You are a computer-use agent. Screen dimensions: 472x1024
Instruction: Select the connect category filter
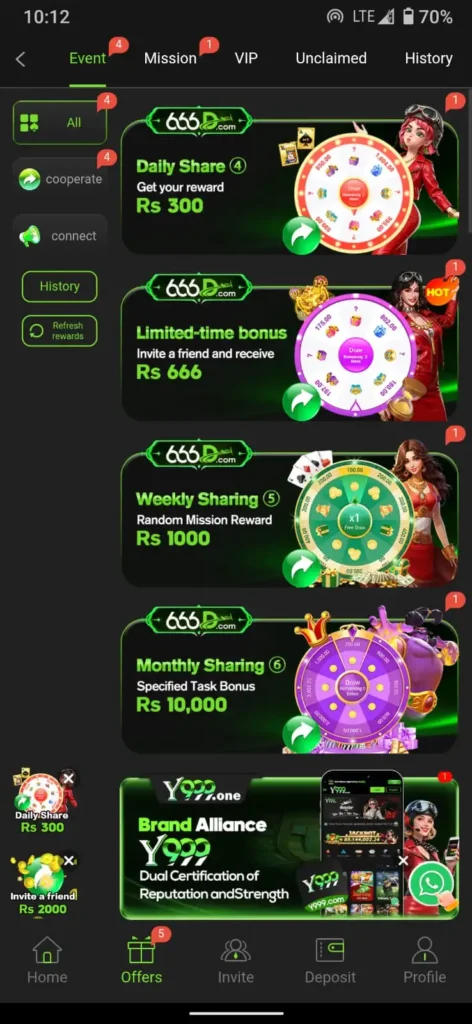point(59,236)
